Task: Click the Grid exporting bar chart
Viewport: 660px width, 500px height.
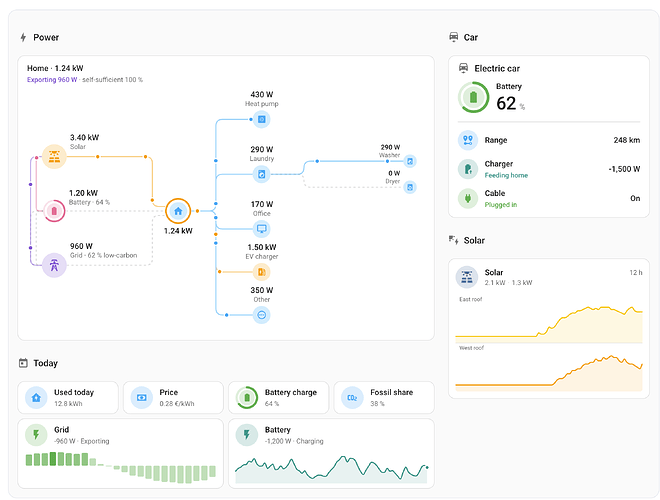Action: 120,467
